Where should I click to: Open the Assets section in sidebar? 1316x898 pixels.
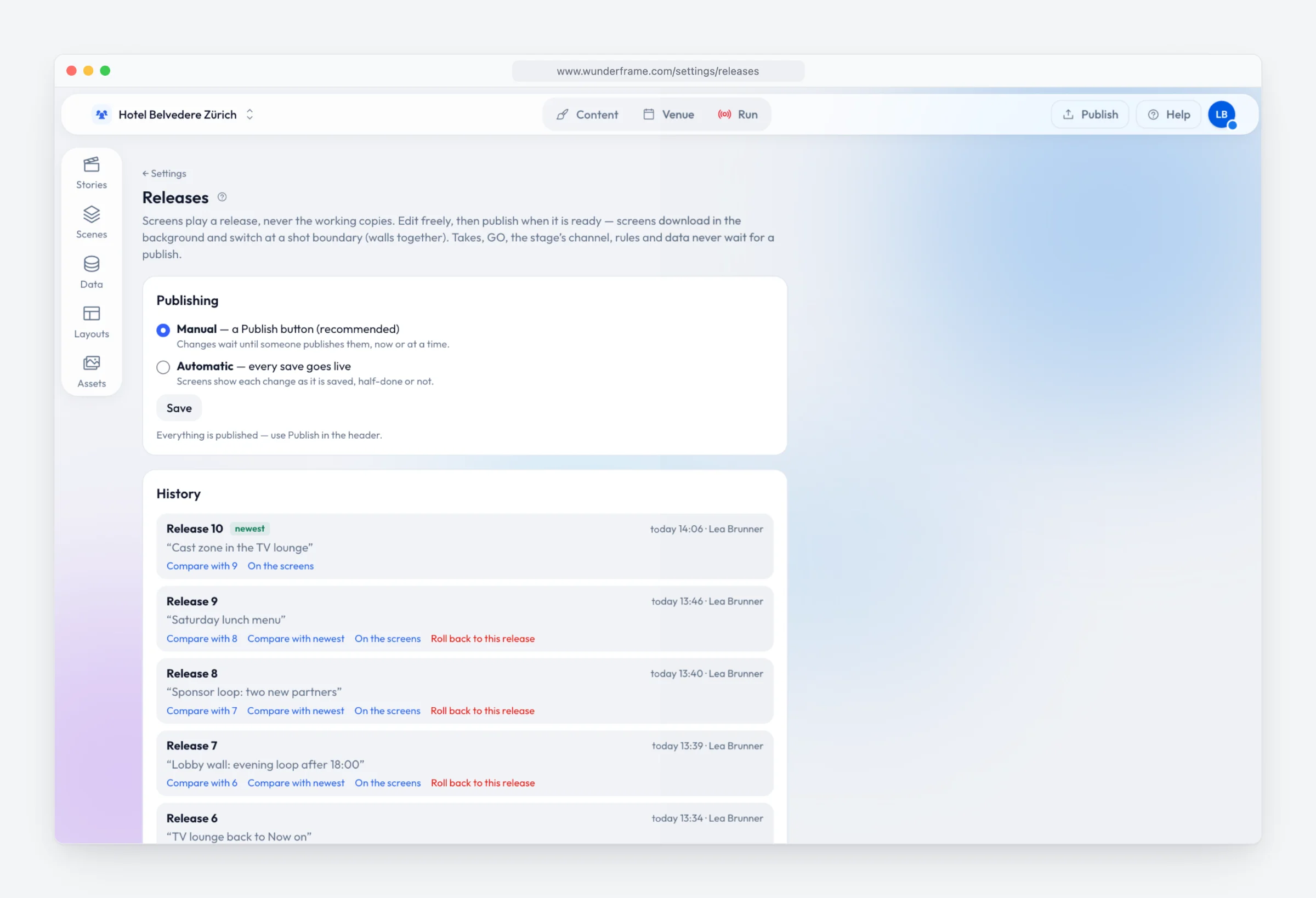click(x=91, y=372)
